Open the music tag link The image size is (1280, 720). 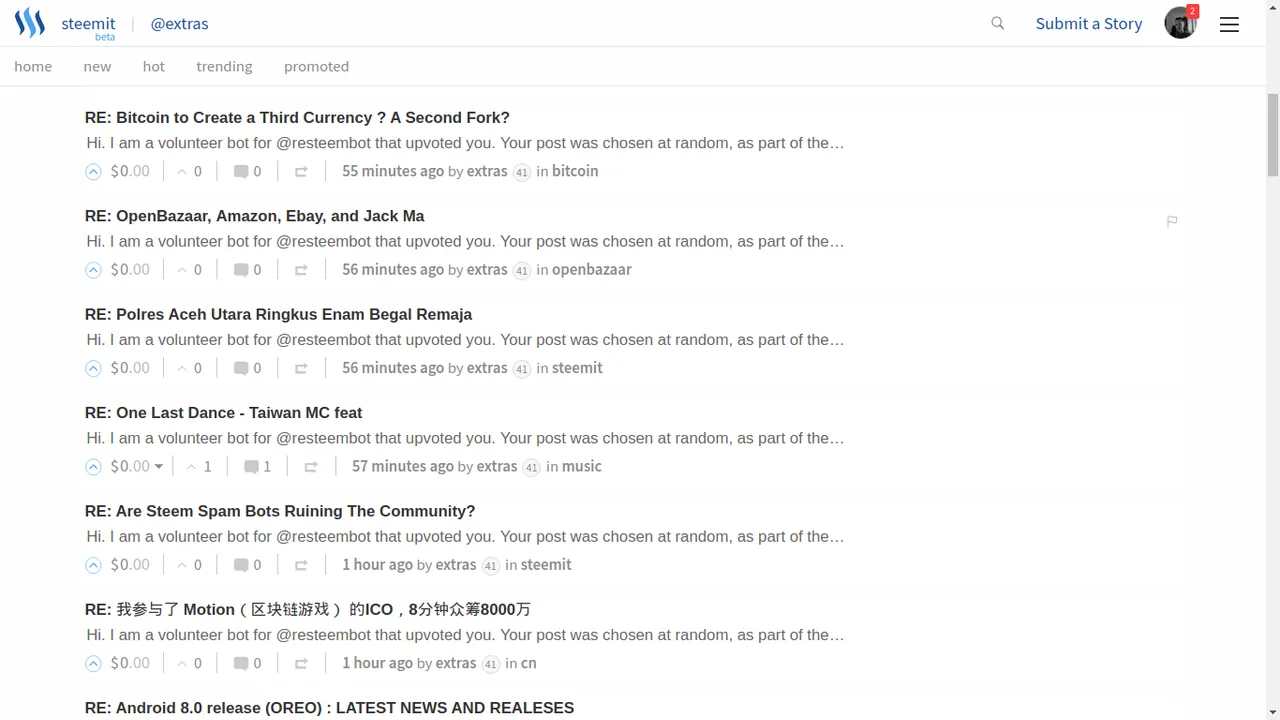(x=582, y=466)
